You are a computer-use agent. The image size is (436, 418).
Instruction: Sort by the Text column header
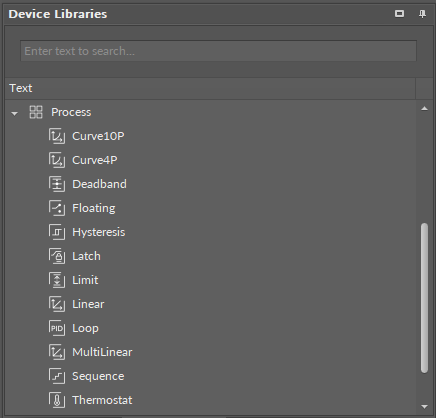pos(210,88)
